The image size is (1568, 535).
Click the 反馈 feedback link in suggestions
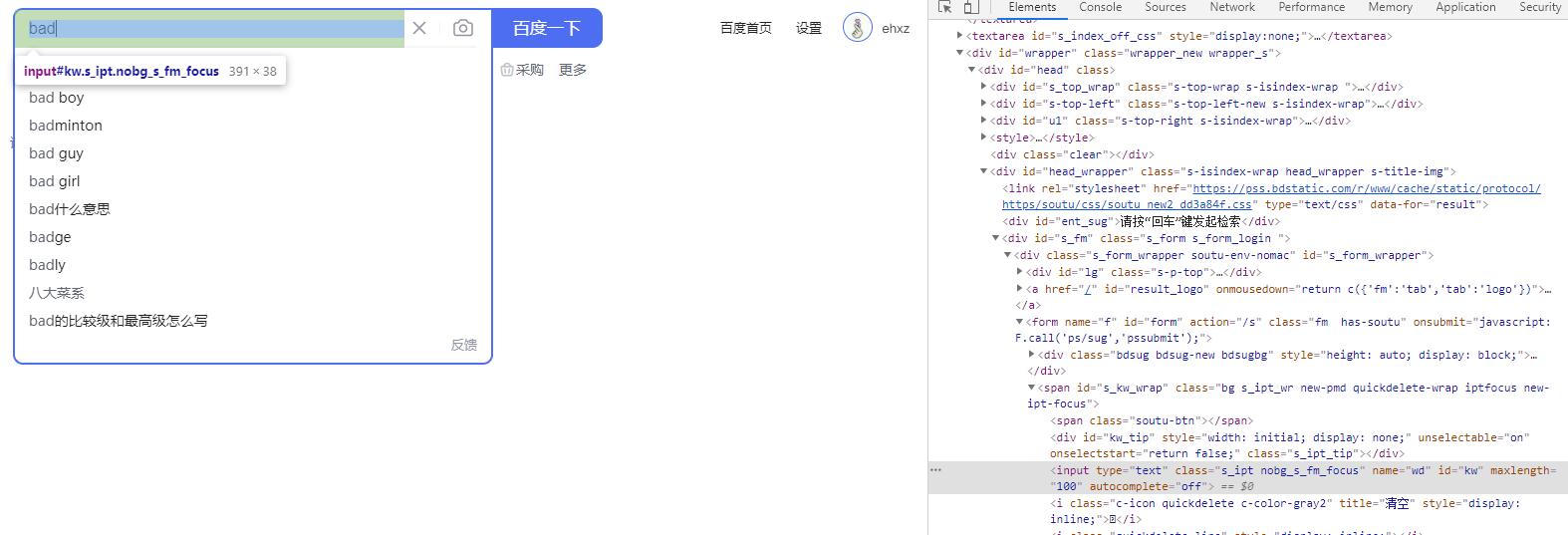point(464,345)
